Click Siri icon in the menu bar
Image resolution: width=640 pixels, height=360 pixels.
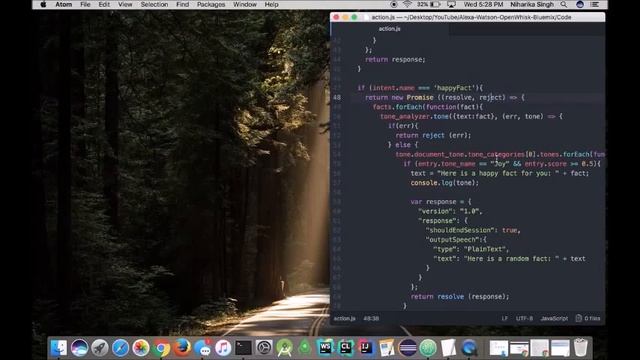pos(580,4)
